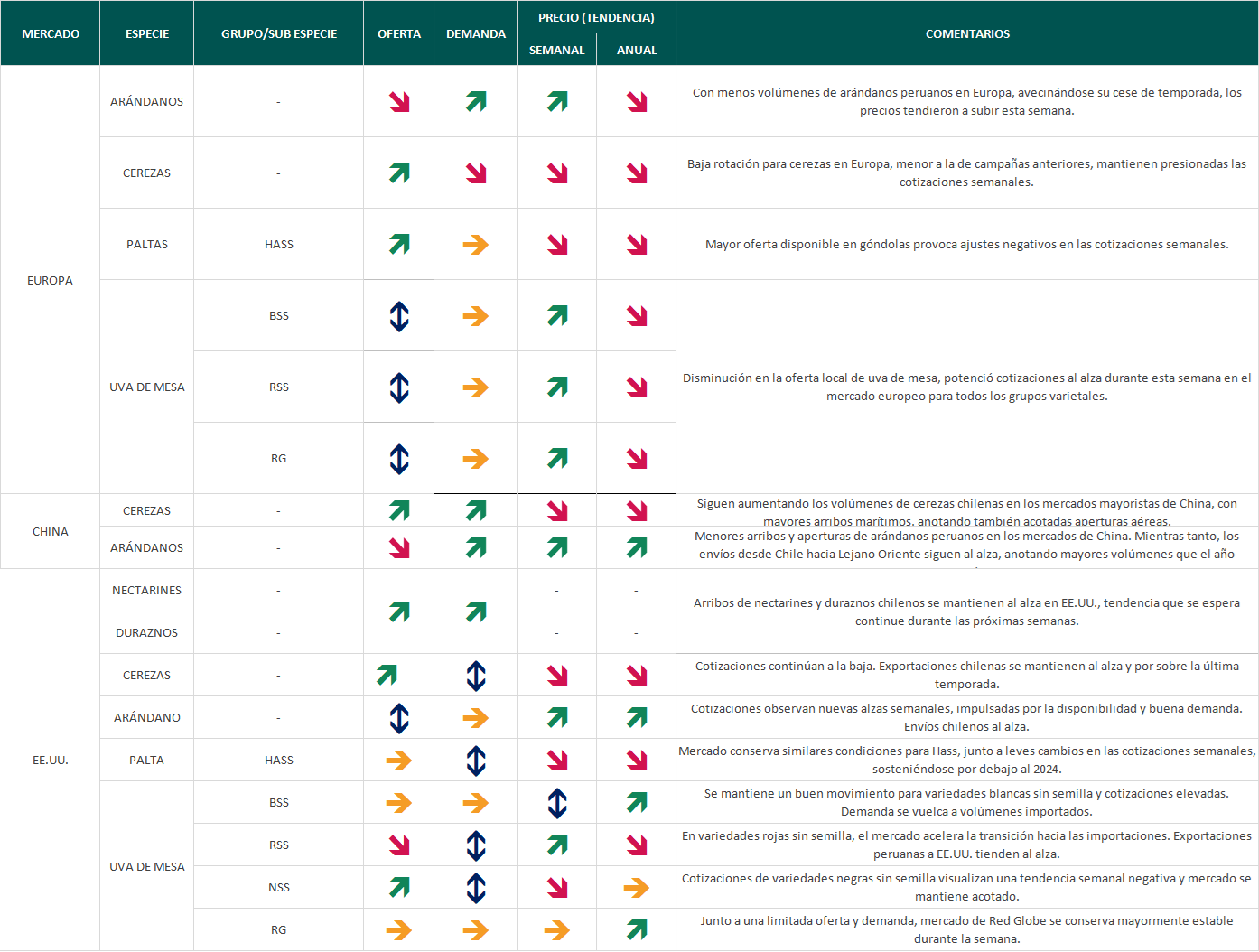This screenshot has height=952, width=1259.
Task: Select the blue up-down Semanal arrow for EE.UU. BSS
Action: 557,803
